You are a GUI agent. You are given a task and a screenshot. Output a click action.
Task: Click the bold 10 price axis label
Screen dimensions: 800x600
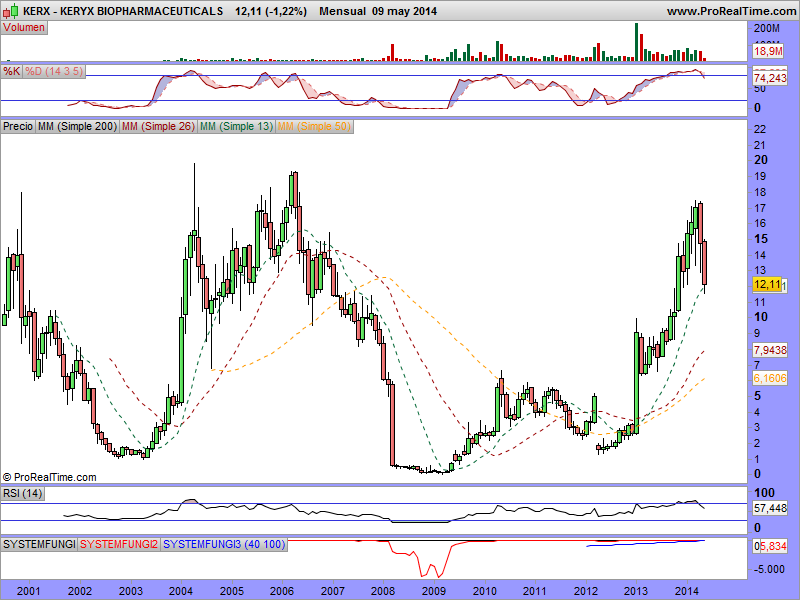[x=761, y=317]
